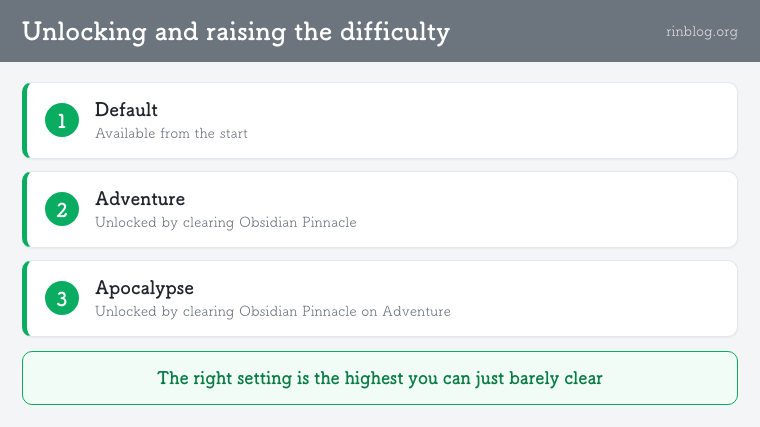The width and height of the screenshot is (760, 427).
Task: Click the 'Unlocking and raising the difficulty' heading
Action: tap(236, 32)
